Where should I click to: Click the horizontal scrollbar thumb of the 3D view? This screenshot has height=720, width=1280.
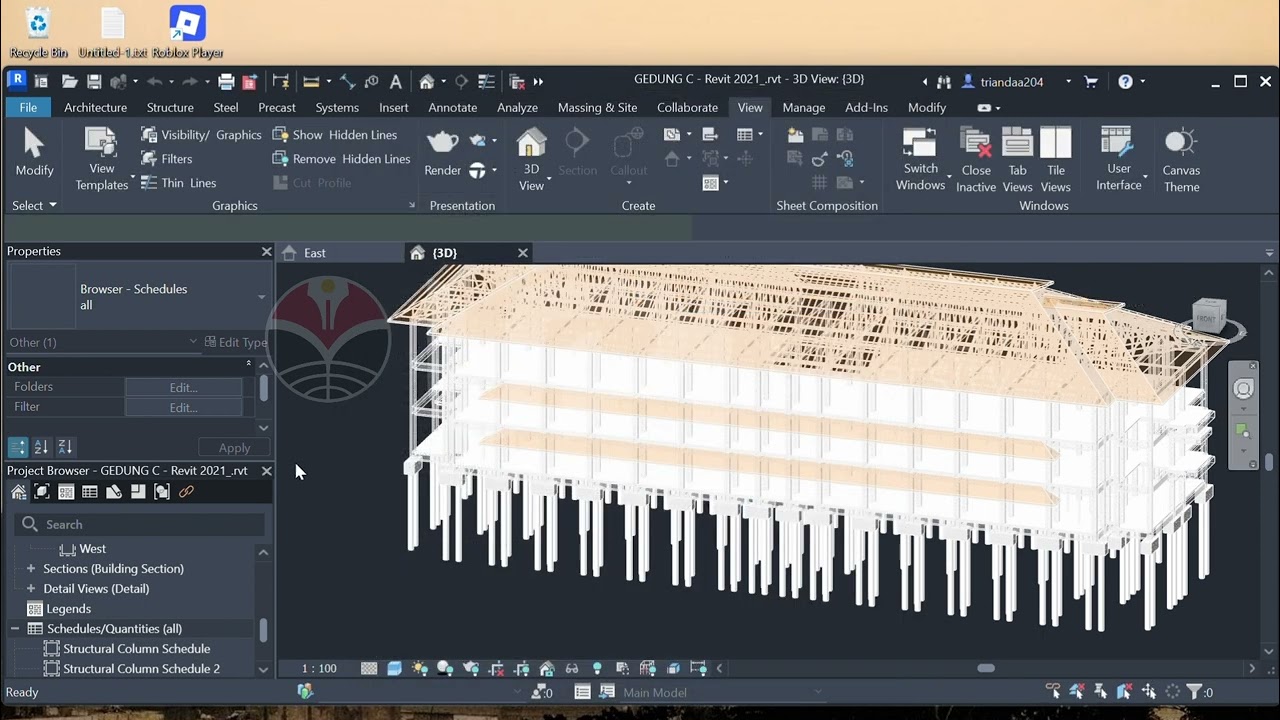click(986, 668)
